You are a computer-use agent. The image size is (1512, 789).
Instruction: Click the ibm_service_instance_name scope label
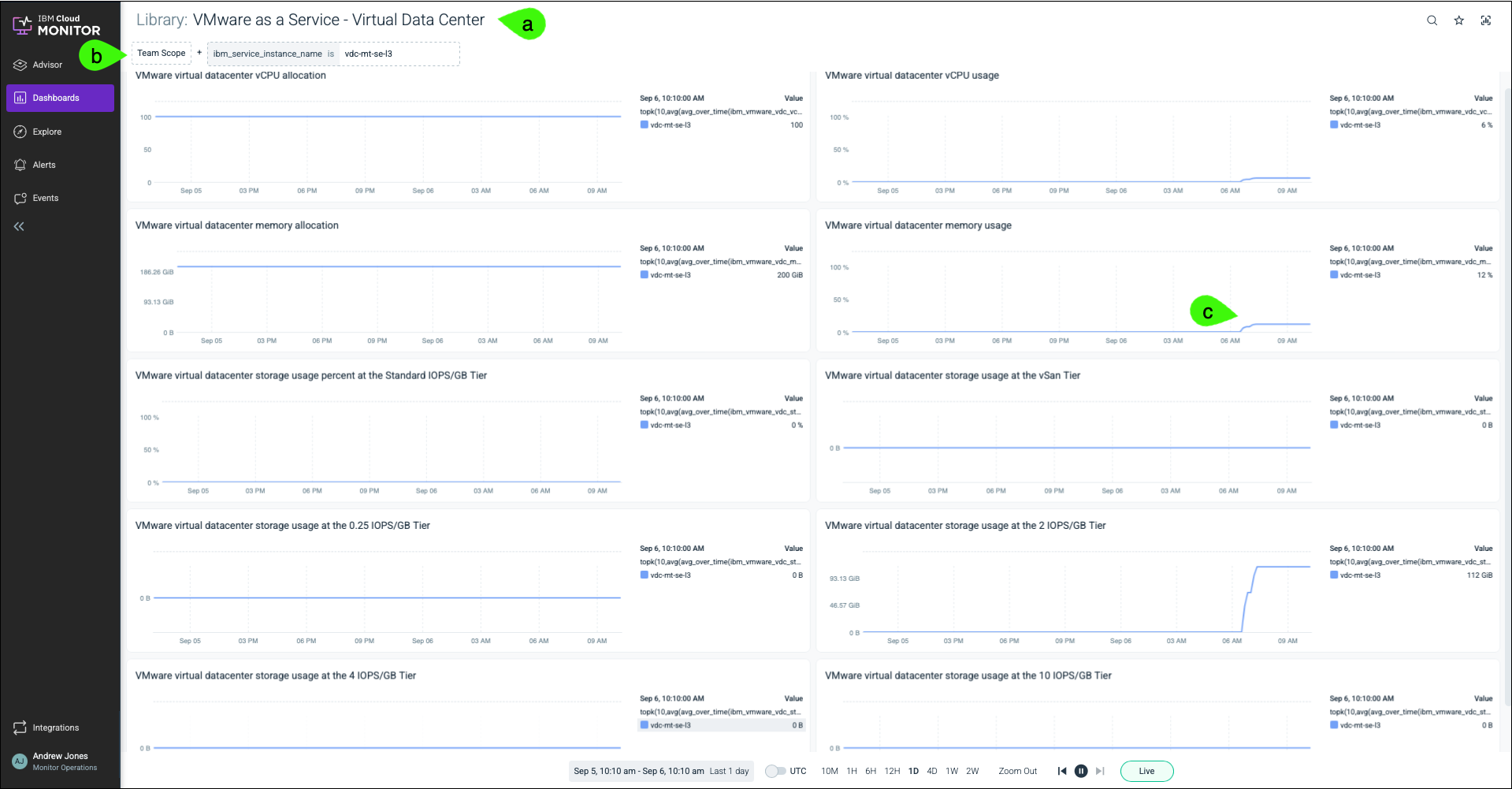267,54
